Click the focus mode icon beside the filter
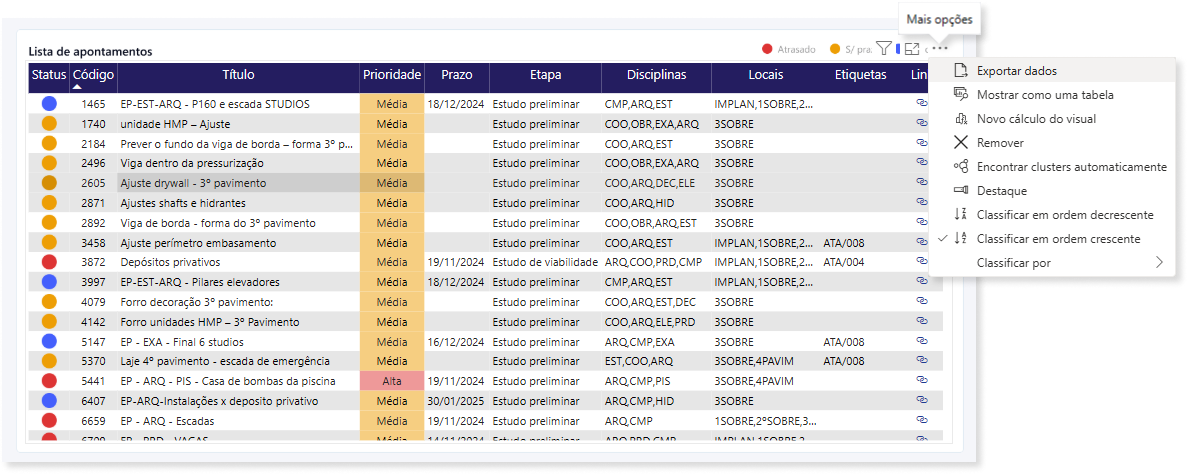This screenshot has width=1188, height=474. pyautogui.click(x=911, y=48)
